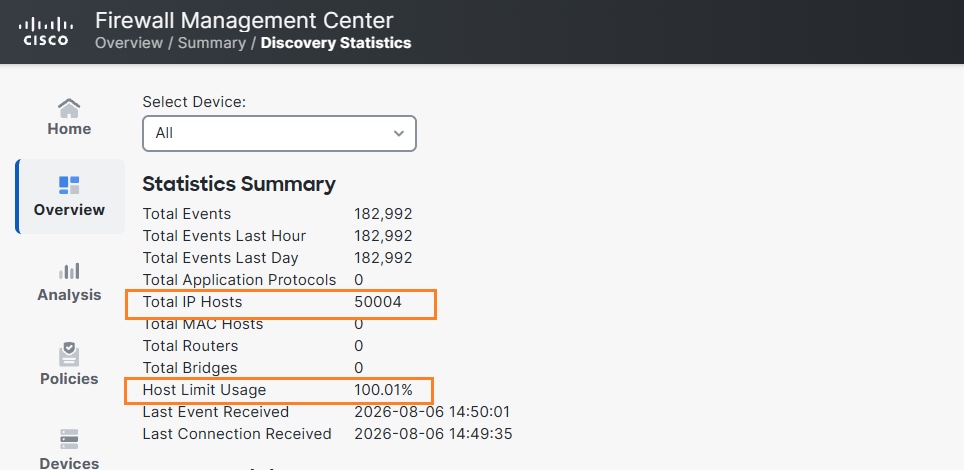The image size is (964, 470).
Task: Click the Total Bridges value 0
Action: tap(359, 368)
